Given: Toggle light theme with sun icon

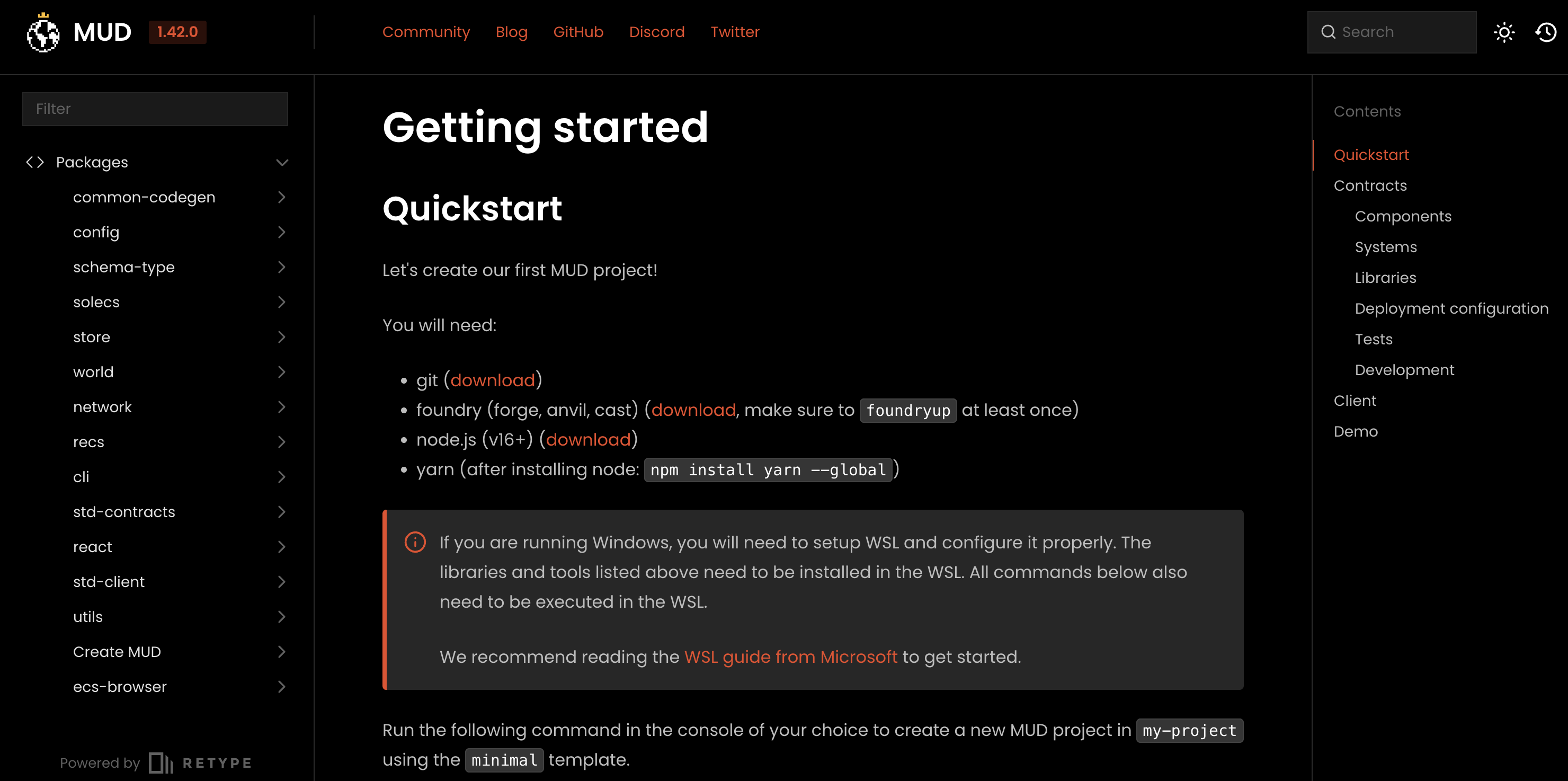Looking at the screenshot, I should (x=1504, y=32).
